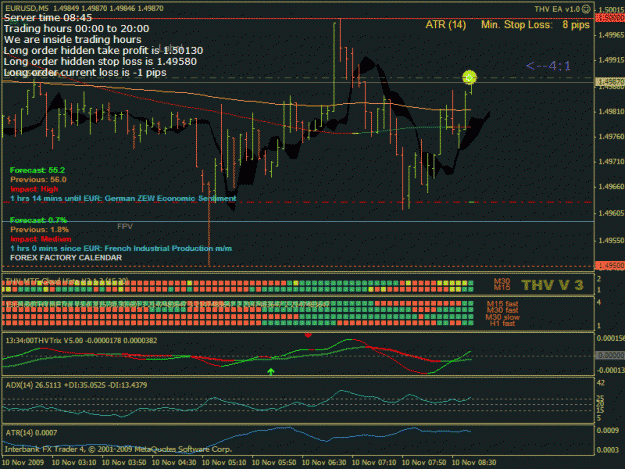The width and height of the screenshot is (625, 469).
Task: Select the 'FPV' pivot label
Action: (125, 226)
